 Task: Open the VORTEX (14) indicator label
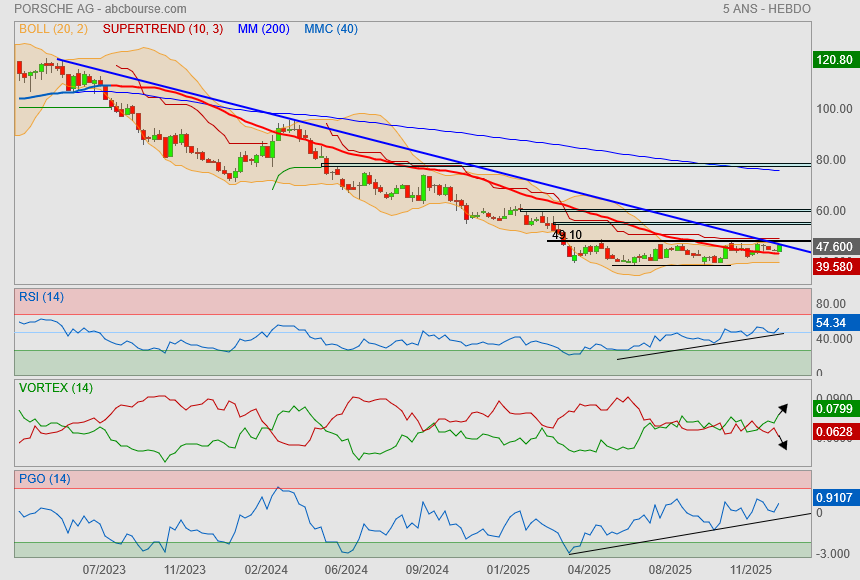point(55,388)
